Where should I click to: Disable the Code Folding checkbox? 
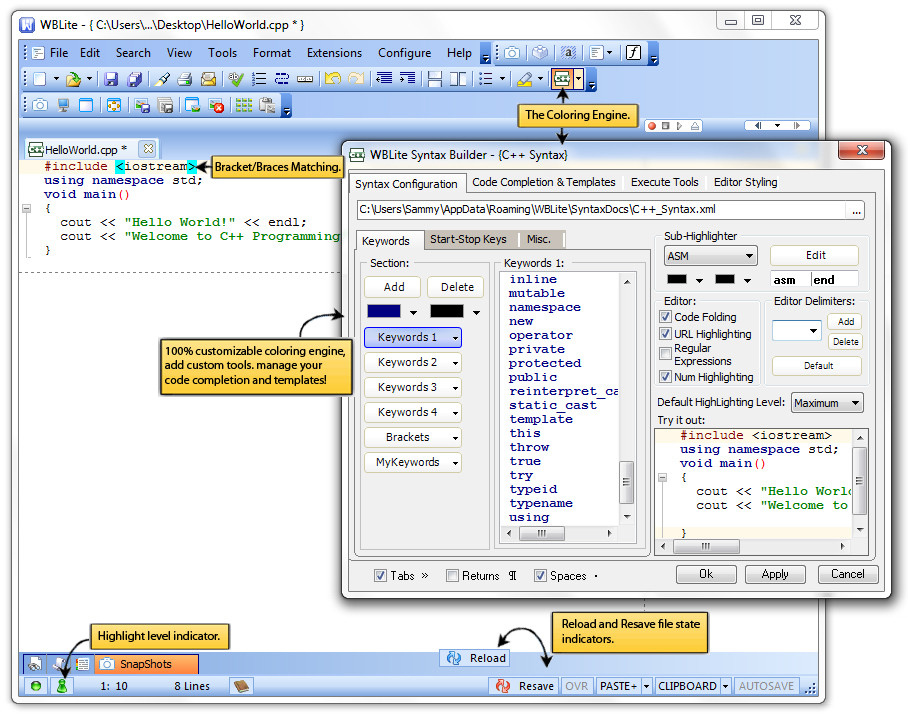(666, 317)
